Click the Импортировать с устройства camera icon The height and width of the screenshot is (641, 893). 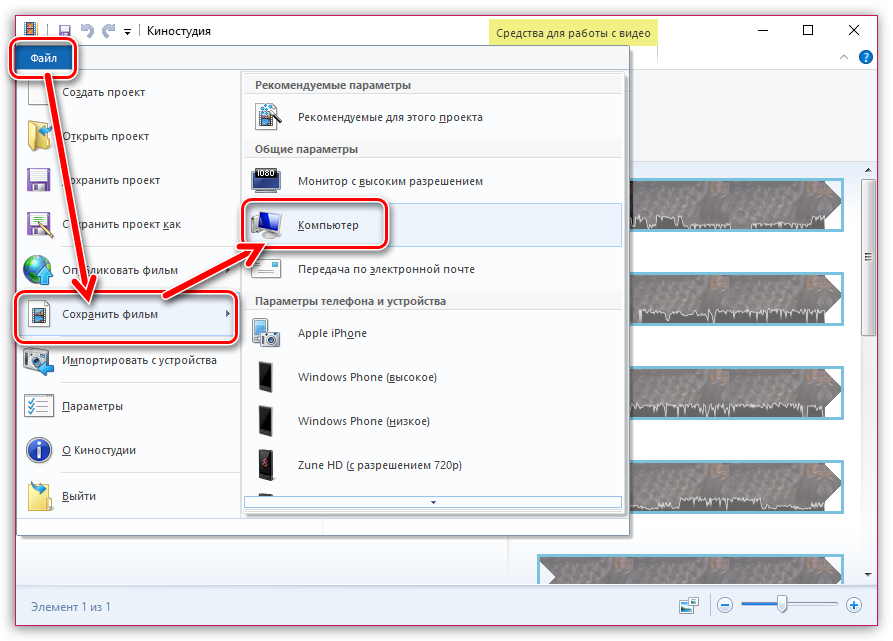pos(39,360)
